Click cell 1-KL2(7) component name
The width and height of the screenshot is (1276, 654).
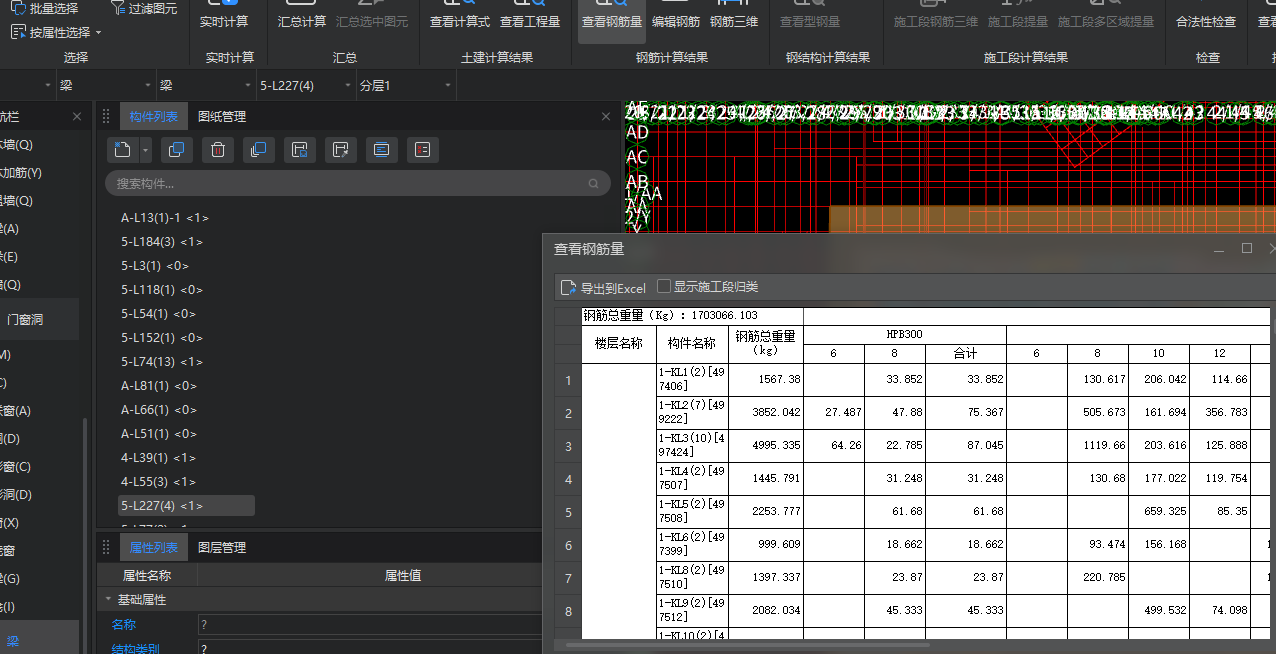pyautogui.click(x=692, y=413)
